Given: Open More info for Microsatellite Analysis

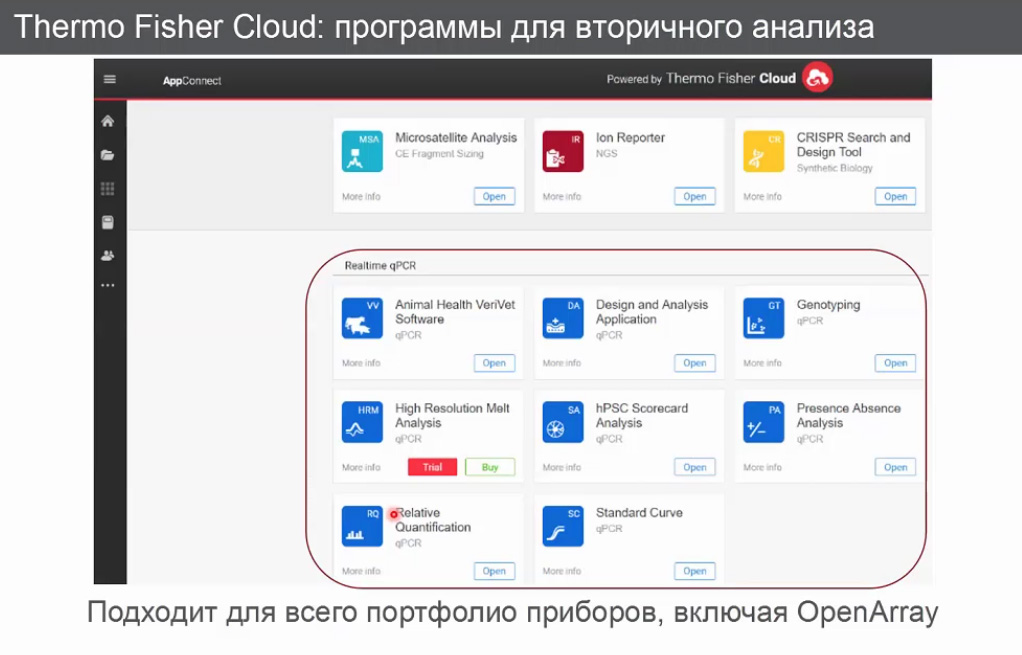Looking at the screenshot, I should pyautogui.click(x=361, y=197).
